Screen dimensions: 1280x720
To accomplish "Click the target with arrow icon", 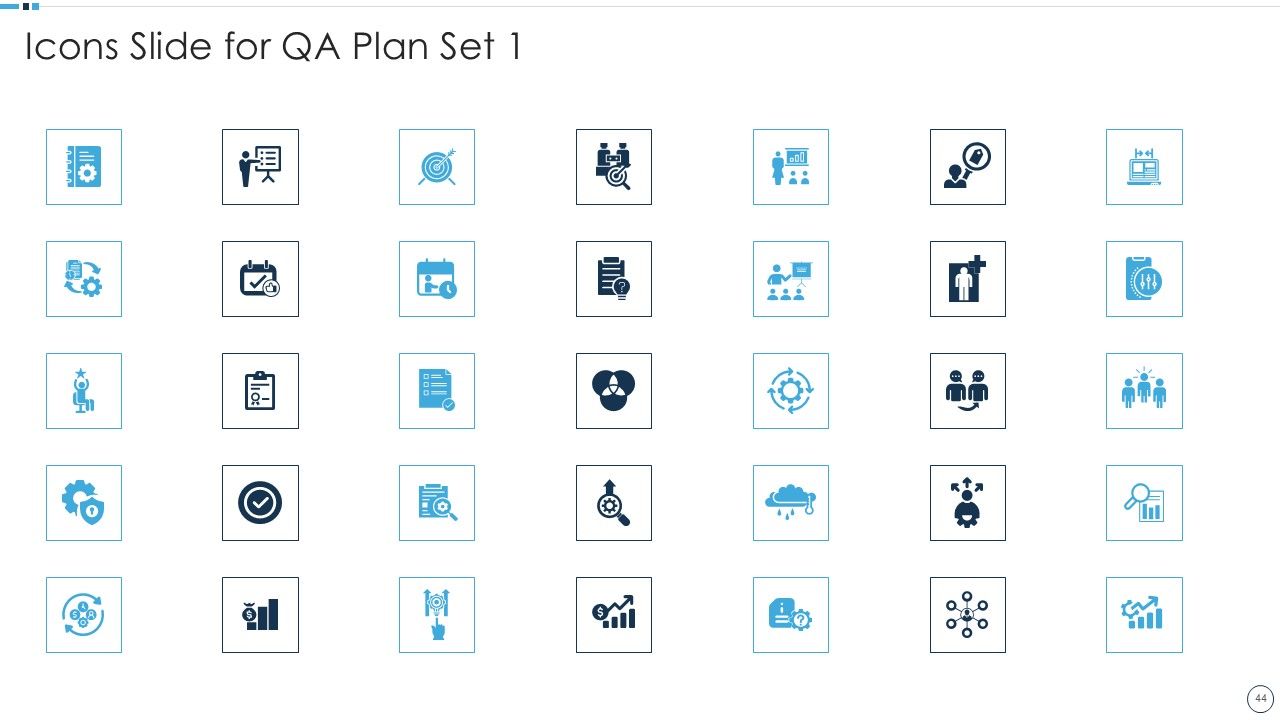I will (x=437, y=167).
